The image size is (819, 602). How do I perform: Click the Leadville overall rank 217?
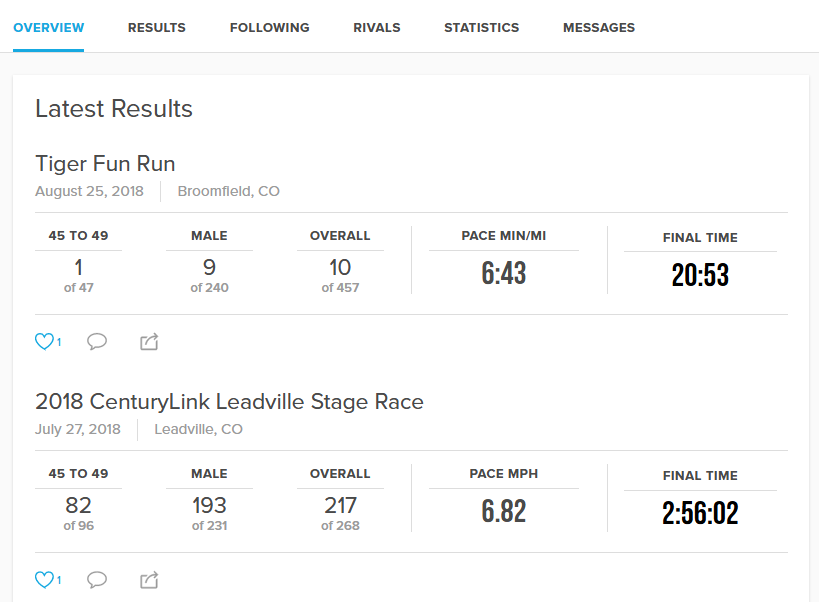(340, 506)
